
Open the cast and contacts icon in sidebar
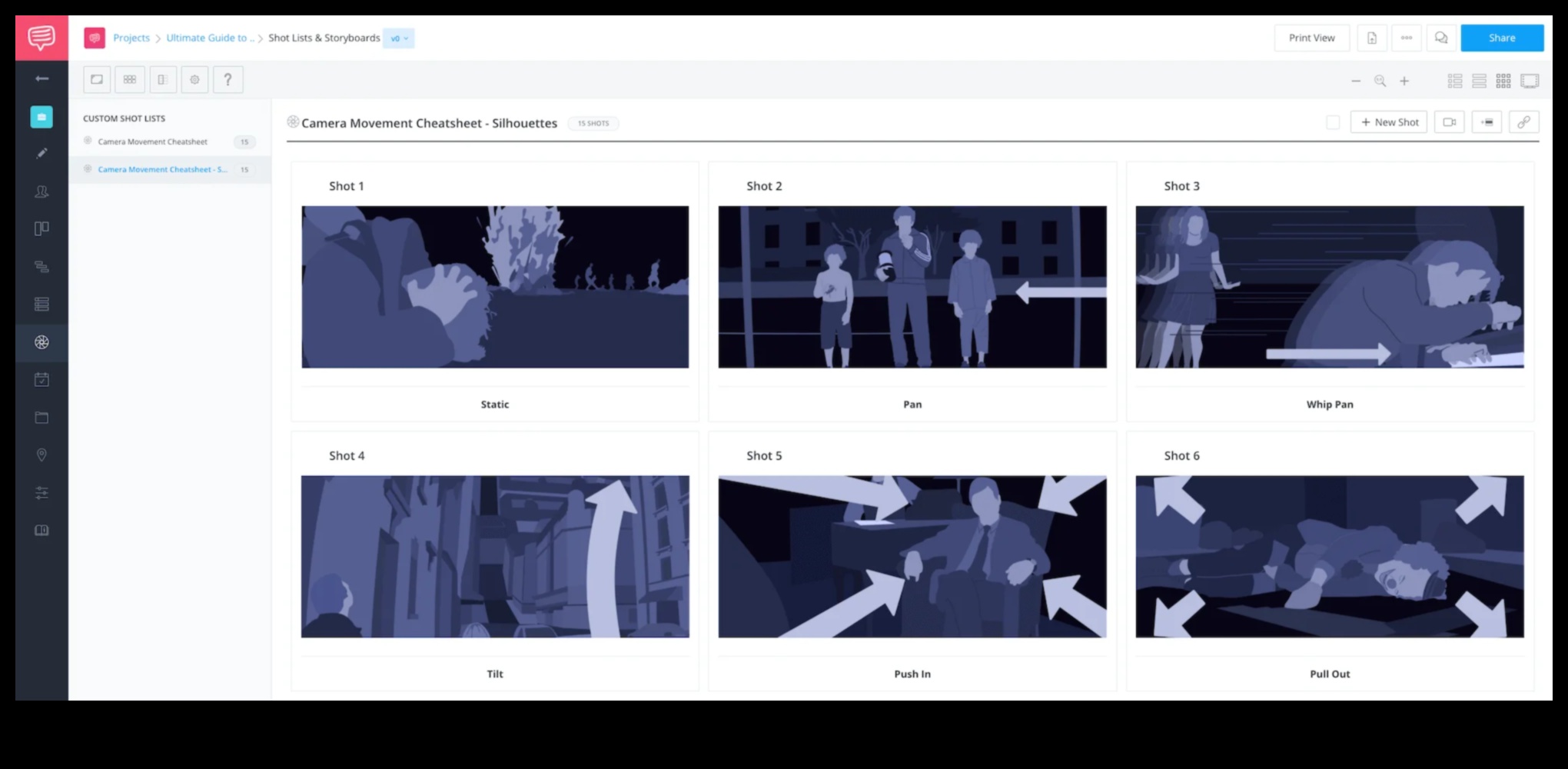pyautogui.click(x=42, y=191)
